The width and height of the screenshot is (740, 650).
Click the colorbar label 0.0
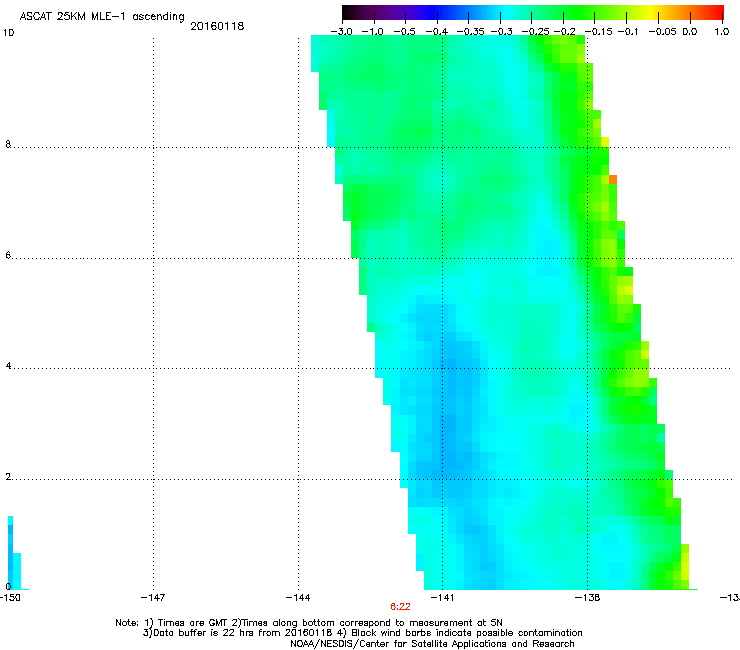click(x=690, y=32)
